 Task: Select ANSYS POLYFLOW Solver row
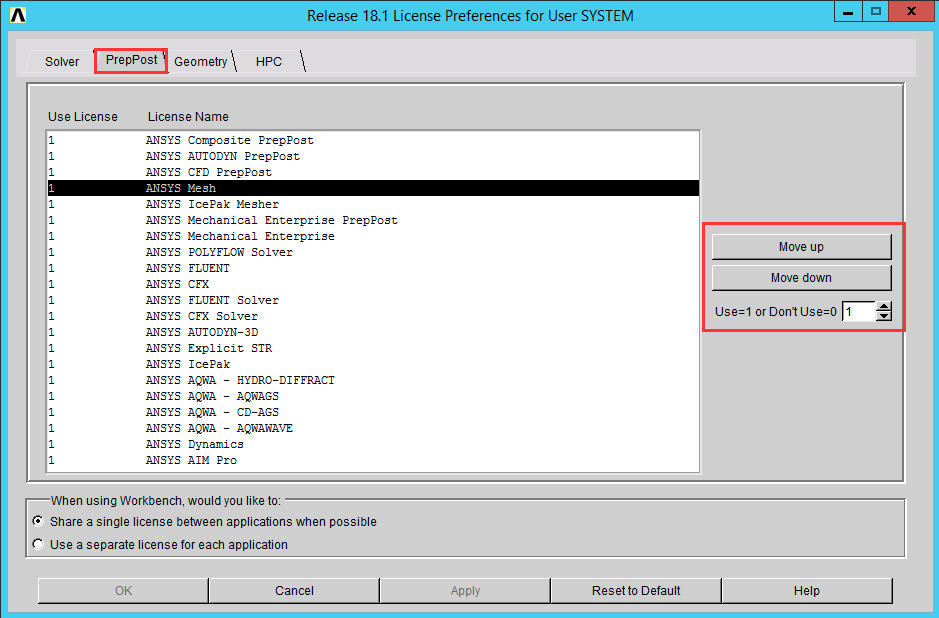coord(373,252)
